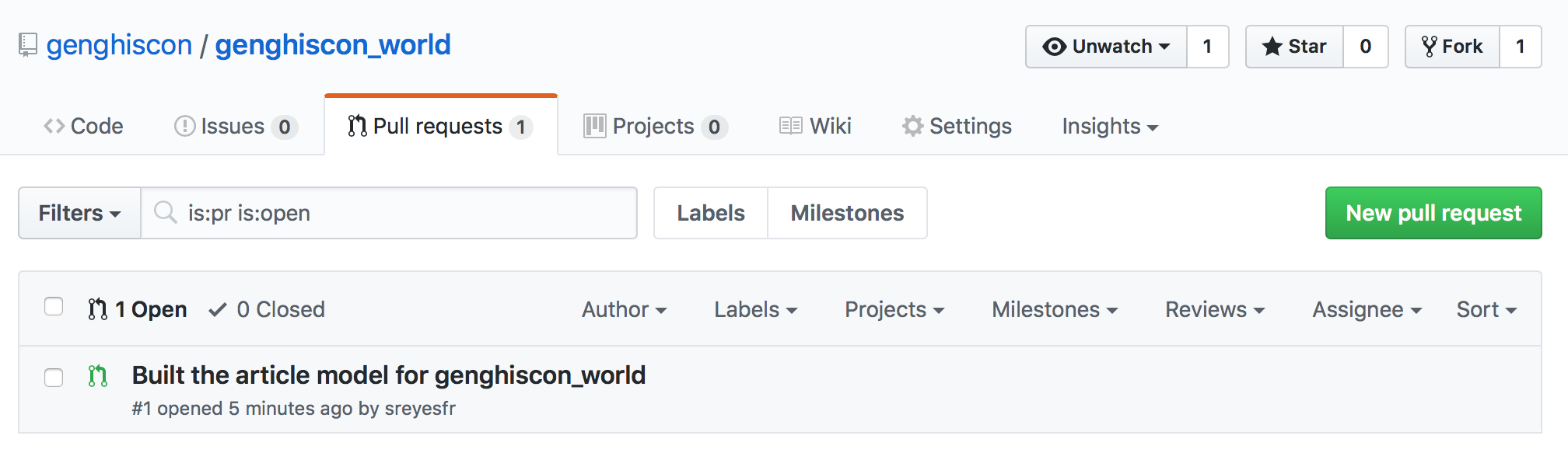
Task: Click the sreyesfr author link
Action: click(420, 409)
